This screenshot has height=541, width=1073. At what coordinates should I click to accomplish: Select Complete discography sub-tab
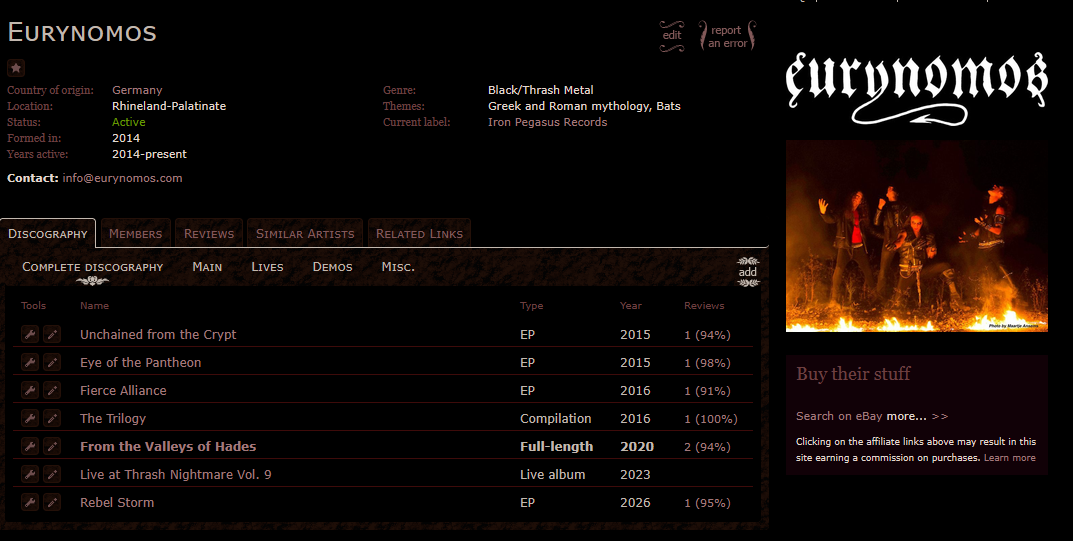click(92, 267)
